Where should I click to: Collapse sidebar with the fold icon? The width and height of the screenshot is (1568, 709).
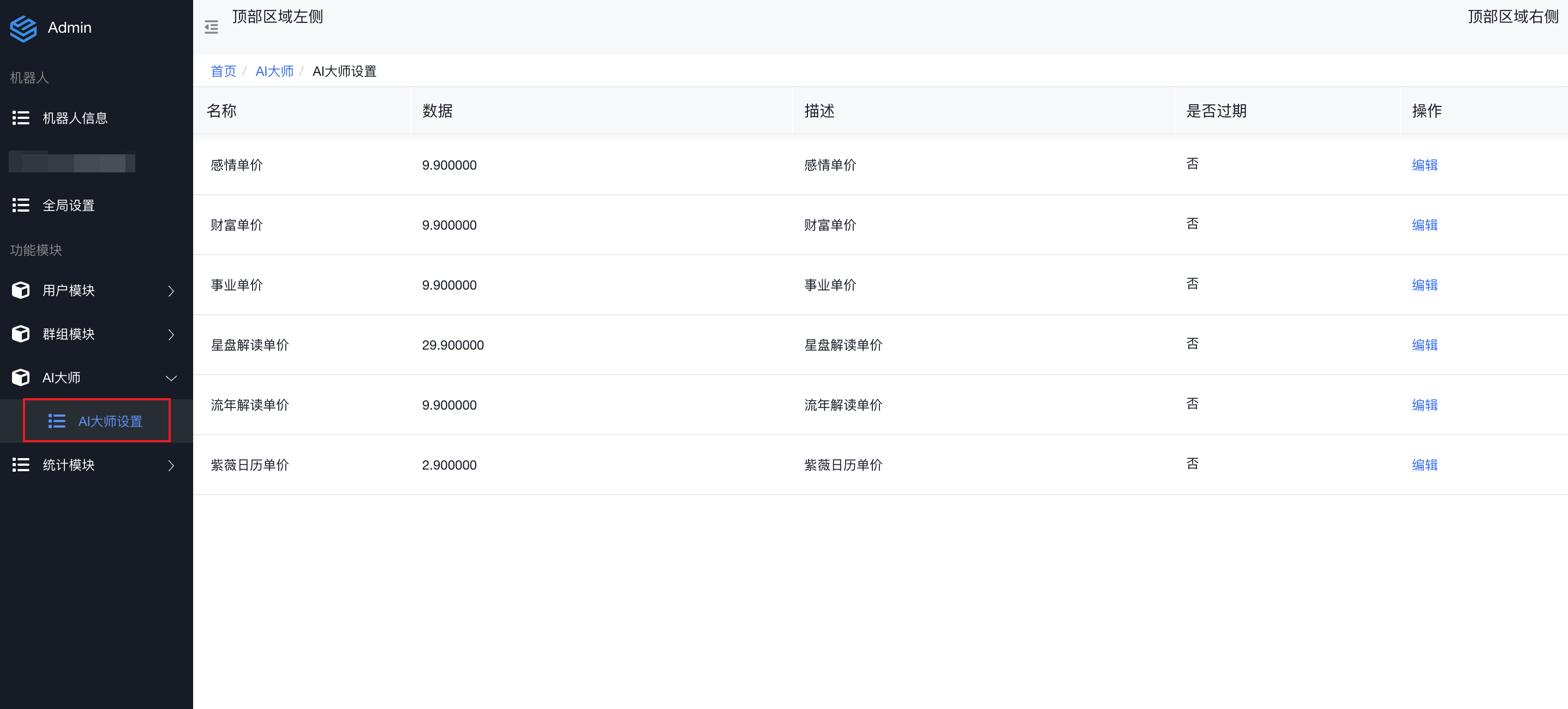[211, 27]
